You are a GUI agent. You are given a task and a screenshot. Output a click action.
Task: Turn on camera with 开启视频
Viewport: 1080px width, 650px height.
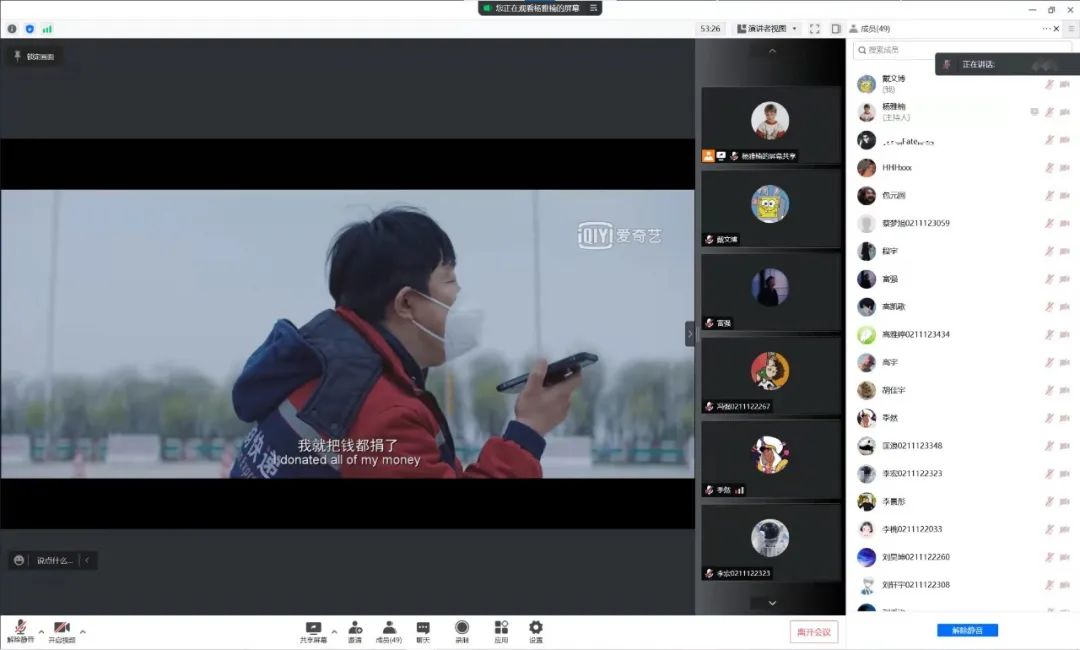pyautogui.click(x=61, y=631)
